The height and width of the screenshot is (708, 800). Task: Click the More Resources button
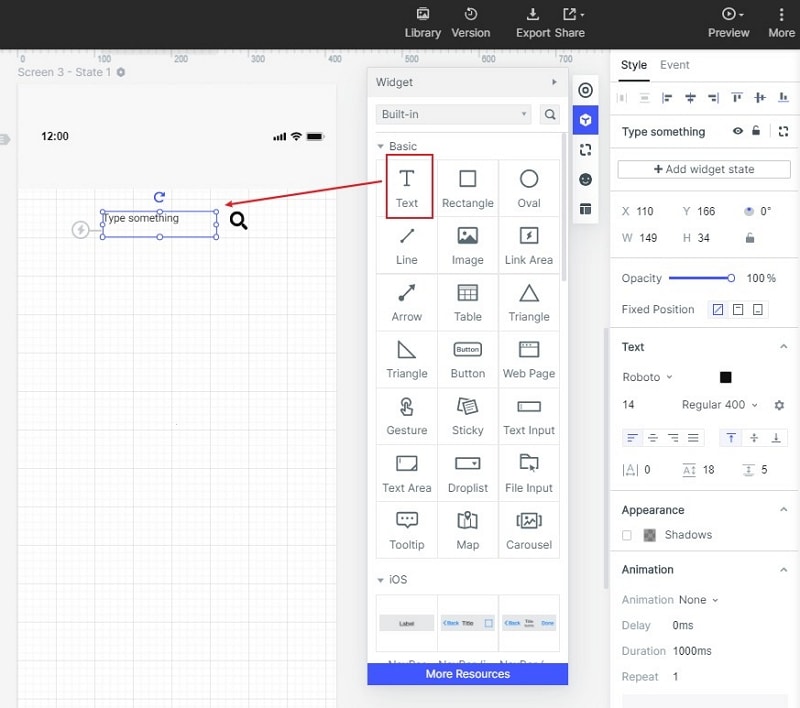click(x=467, y=674)
